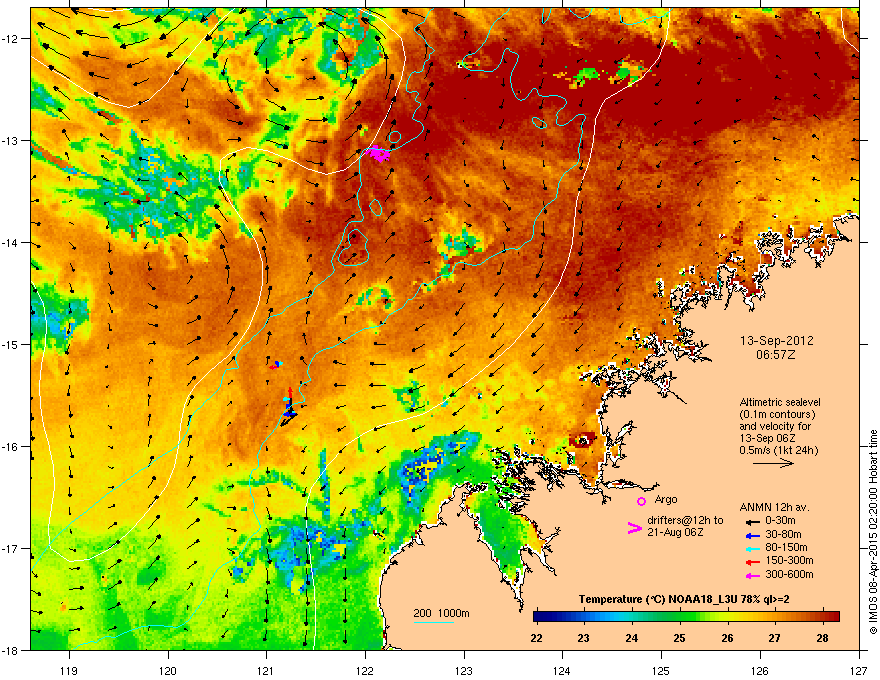Click the color bar tick label 25
Viewport: 880px width, 680px height.
[679, 638]
